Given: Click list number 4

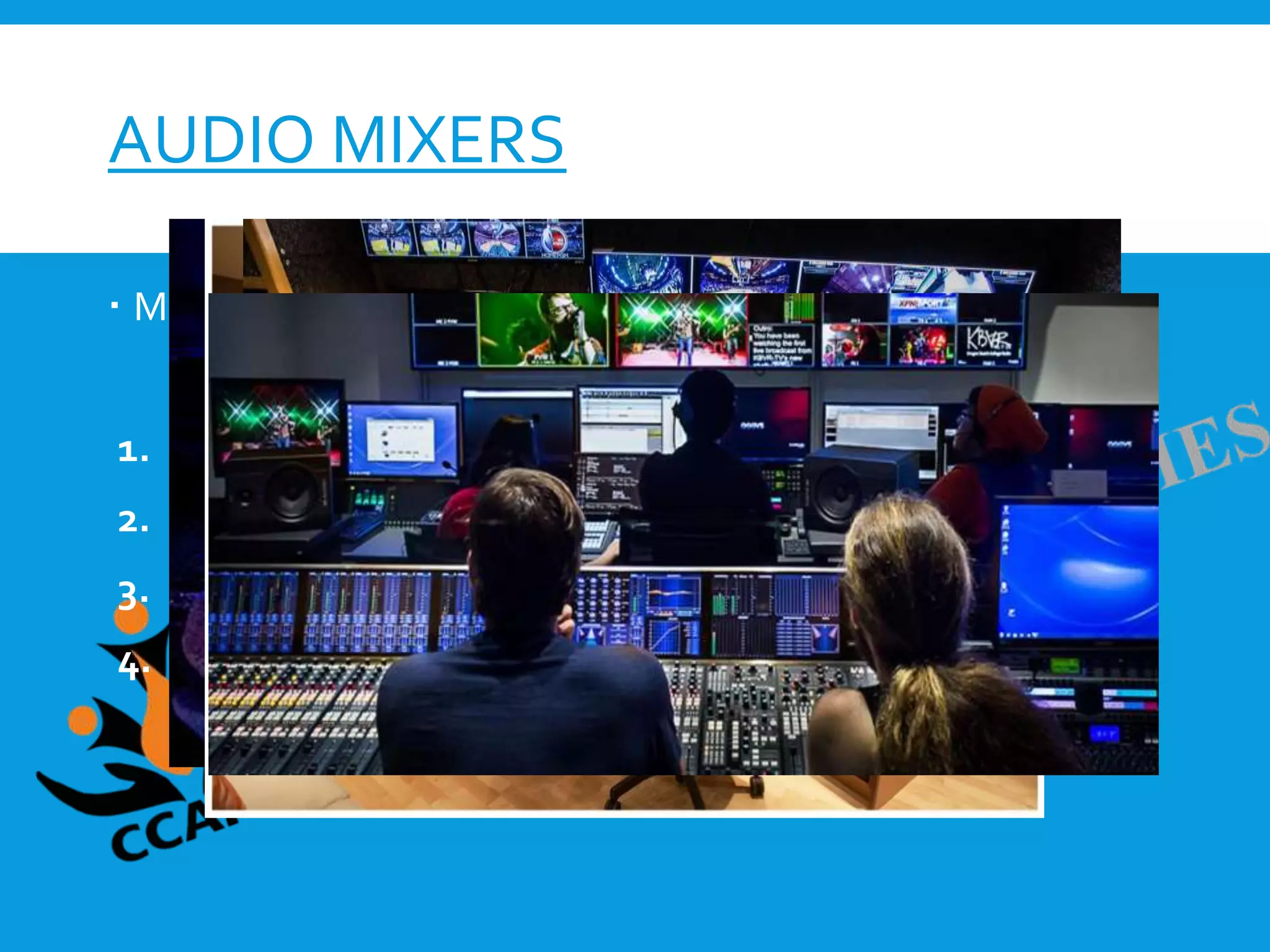Looking at the screenshot, I should click(133, 667).
